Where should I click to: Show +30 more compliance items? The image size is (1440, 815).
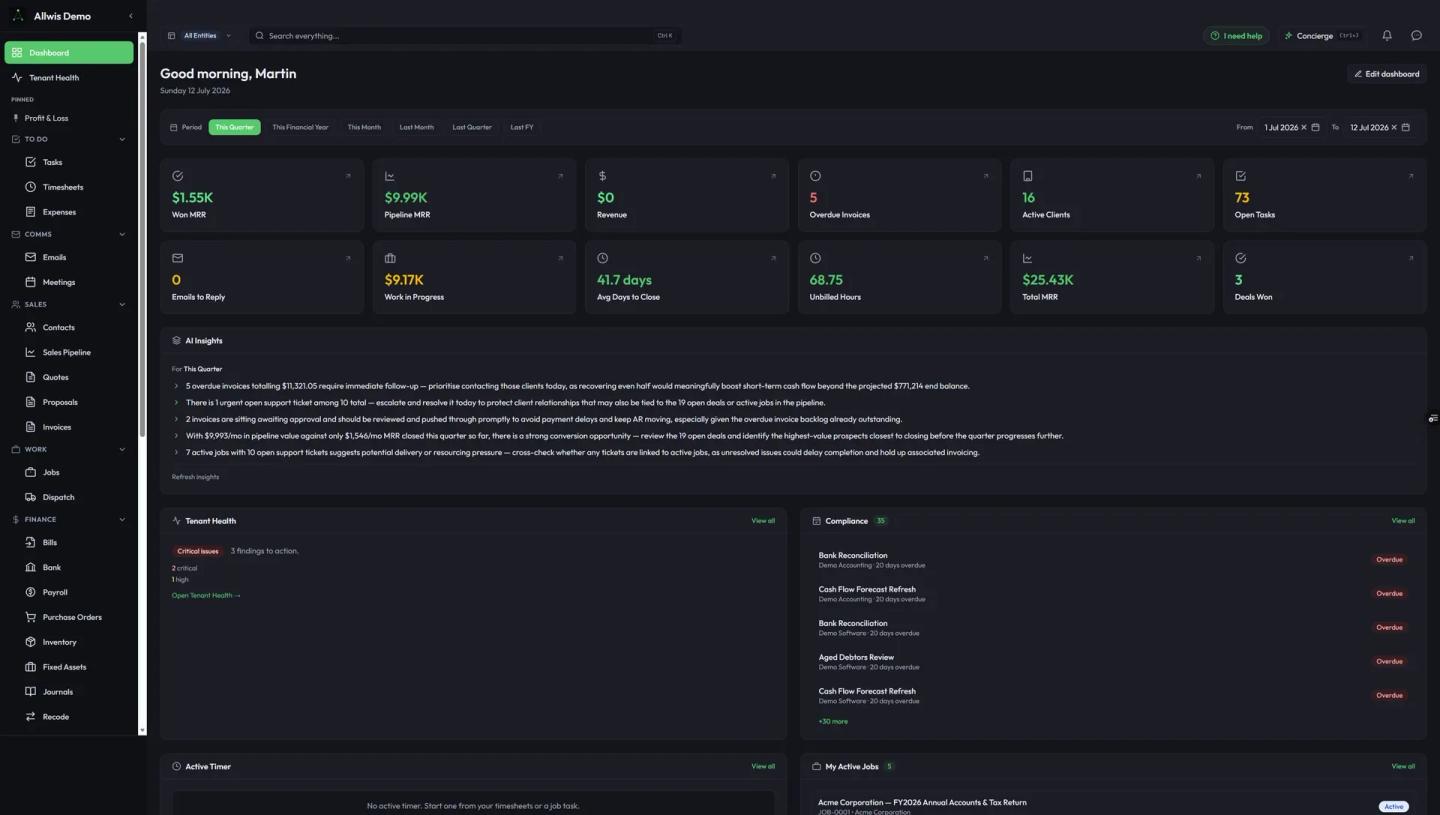tap(833, 721)
